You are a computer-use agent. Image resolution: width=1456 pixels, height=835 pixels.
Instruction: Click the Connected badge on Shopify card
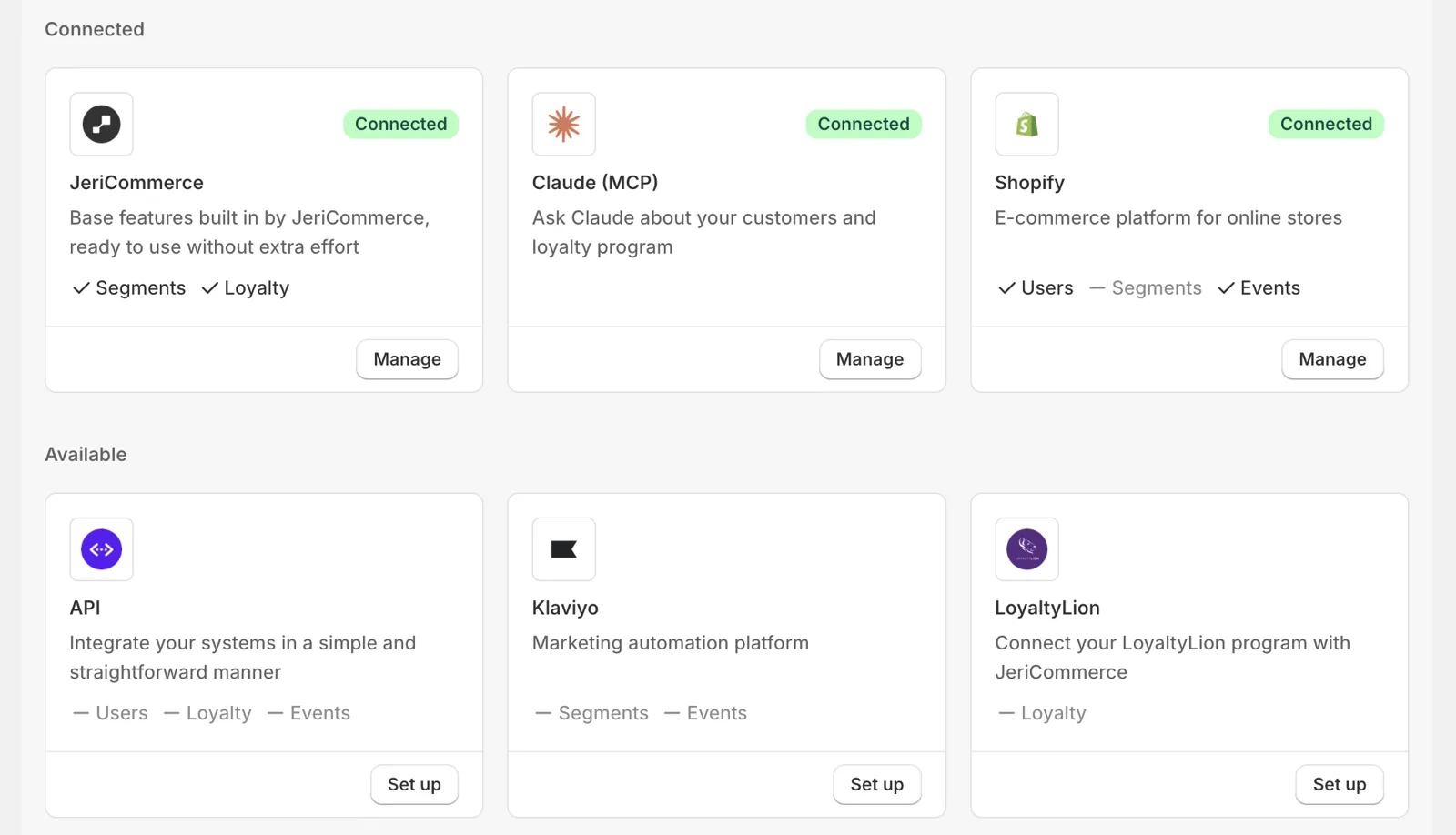(1326, 124)
